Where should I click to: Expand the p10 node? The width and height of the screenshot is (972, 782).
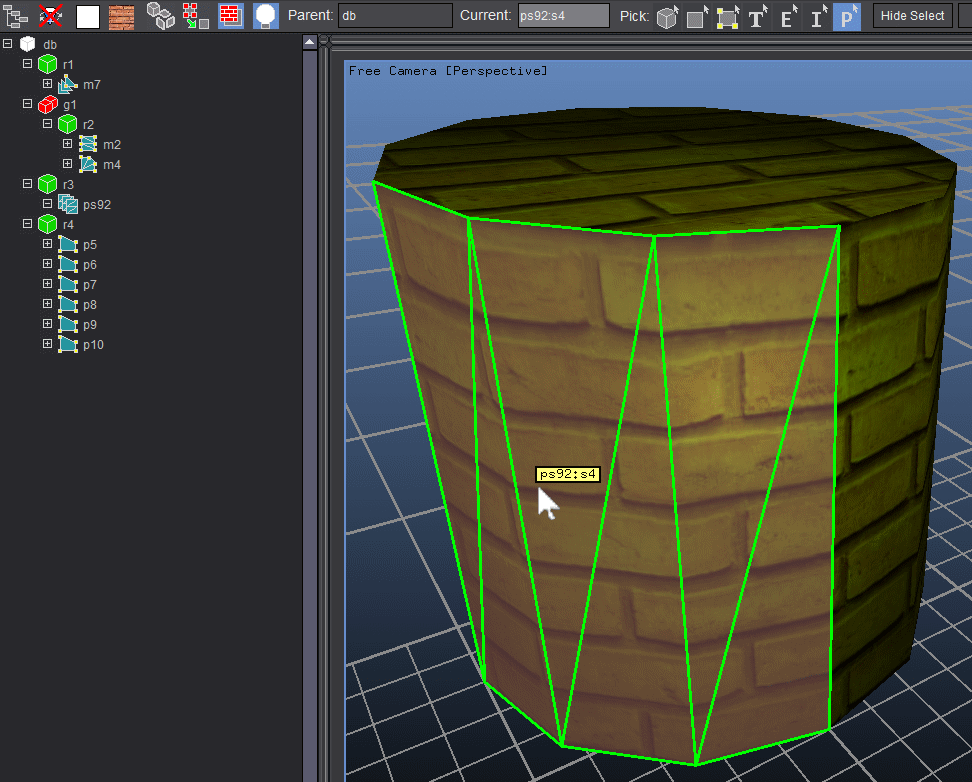click(x=47, y=344)
